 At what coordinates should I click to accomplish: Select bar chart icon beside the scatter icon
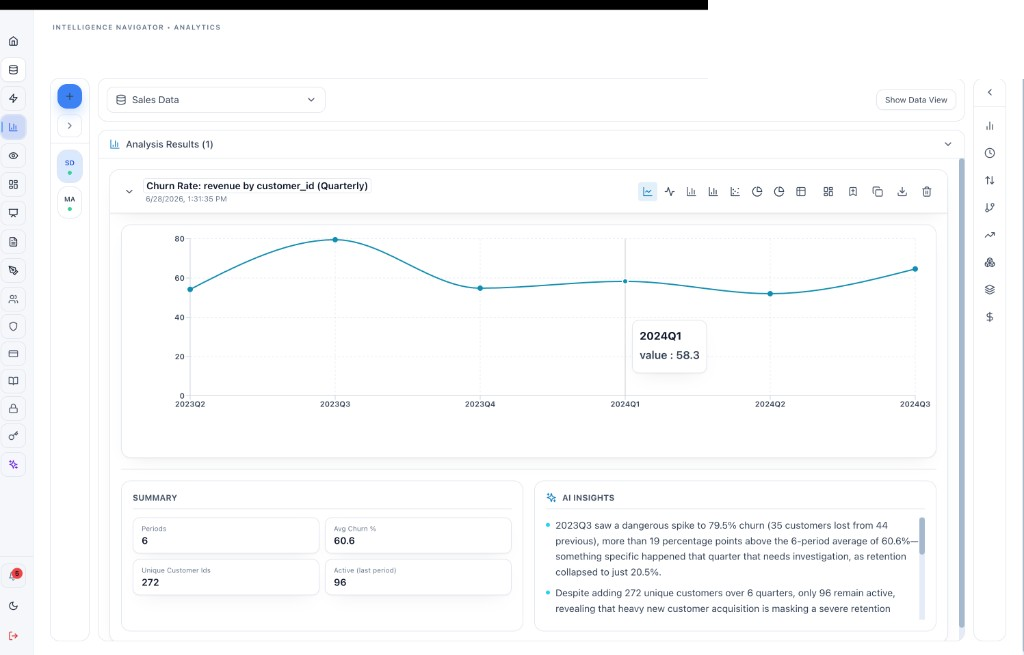713,192
